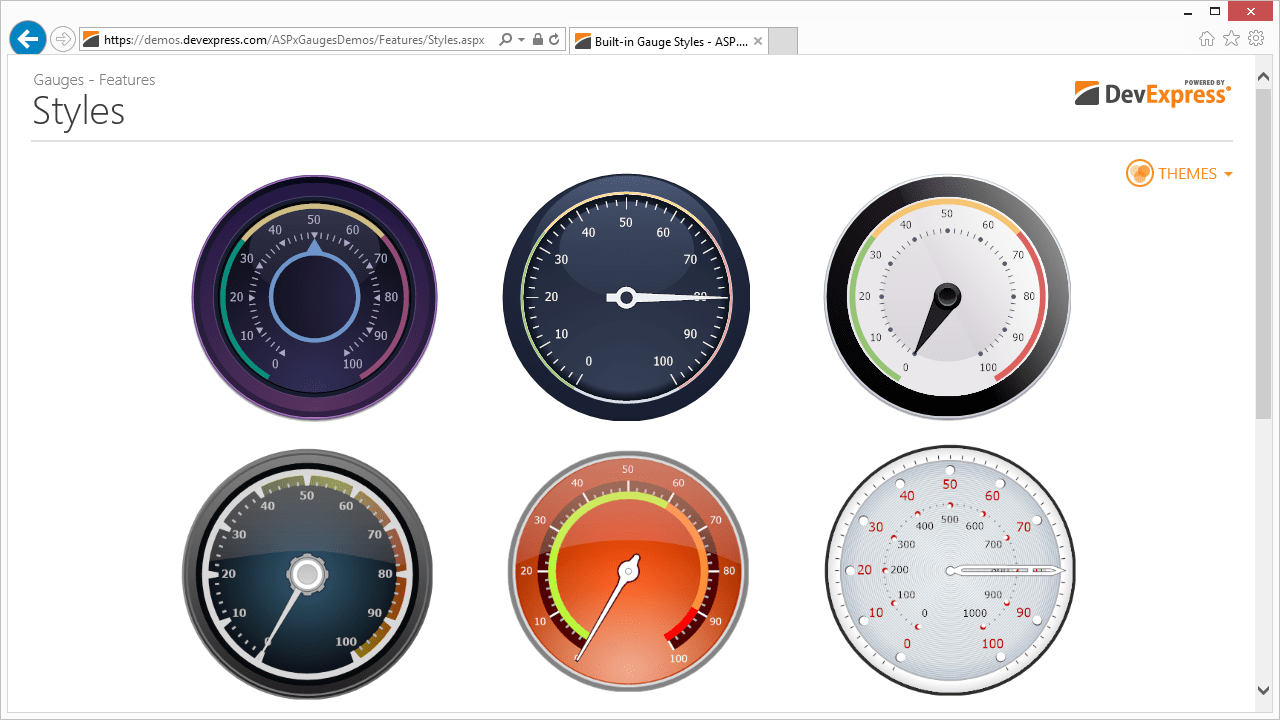1280x720 pixels.
Task: Click the THEMES dropdown arrow
Action: pos(1228,174)
